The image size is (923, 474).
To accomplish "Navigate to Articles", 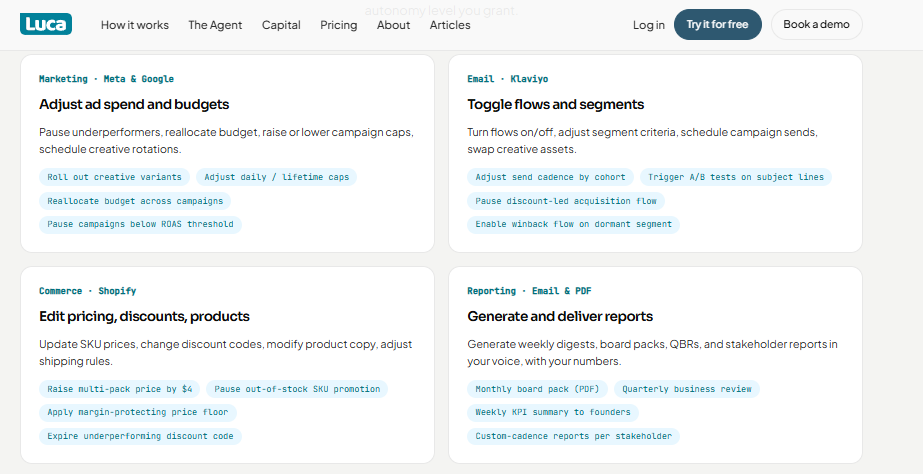I will [x=450, y=25].
